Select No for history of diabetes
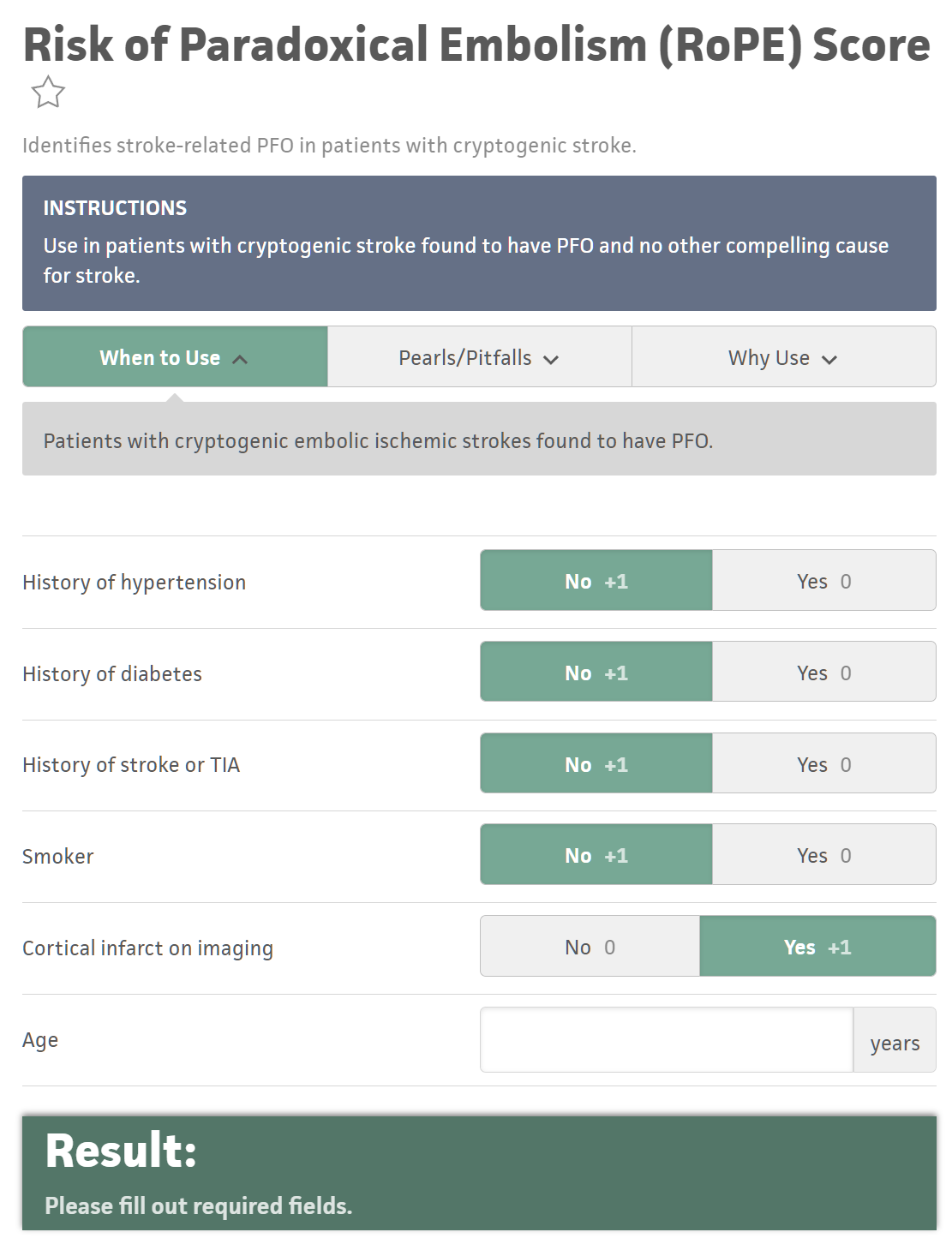Viewport: 952px width, 1238px height. (x=596, y=673)
